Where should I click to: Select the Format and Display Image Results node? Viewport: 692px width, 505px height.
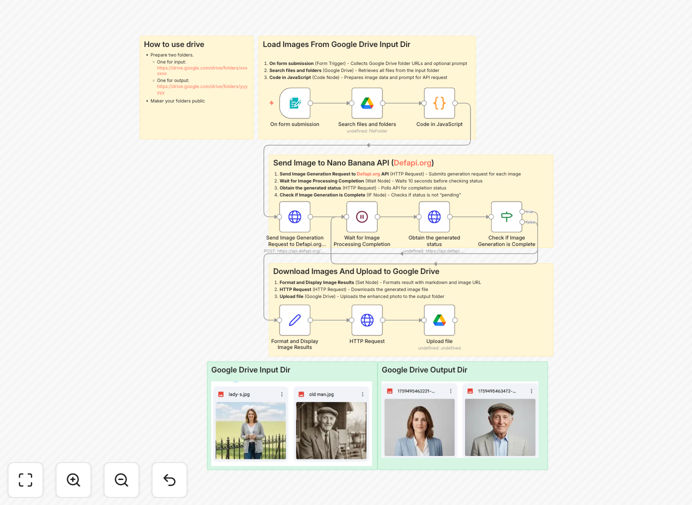[295, 320]
